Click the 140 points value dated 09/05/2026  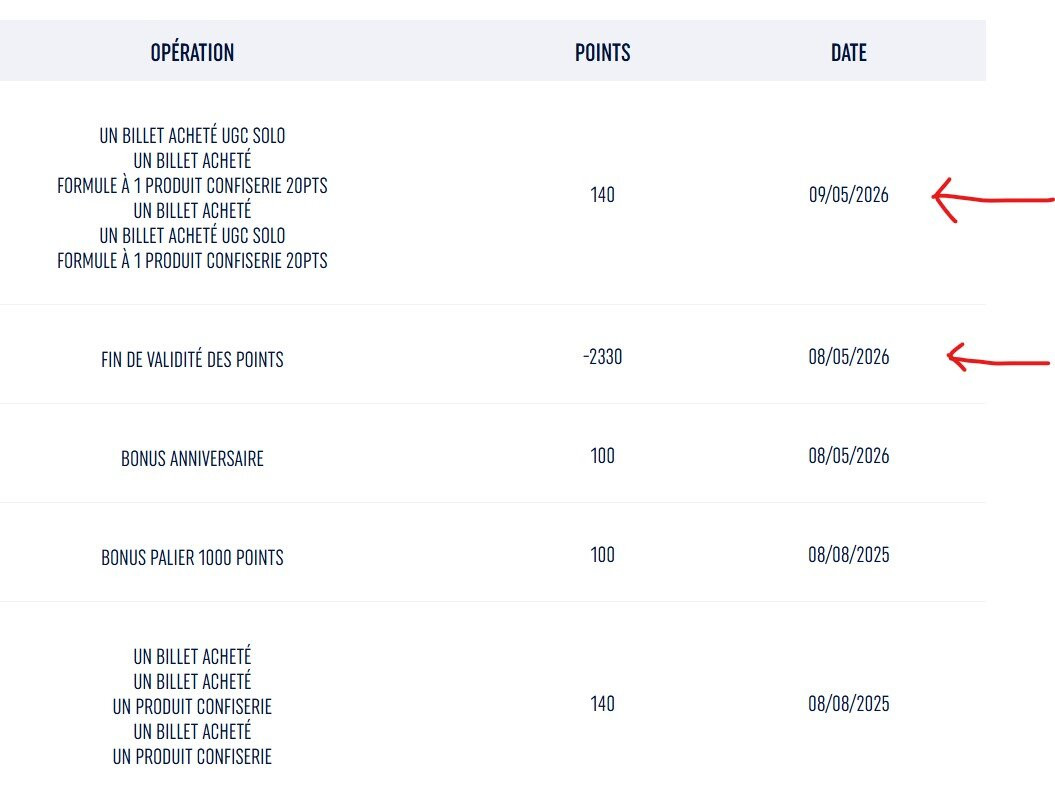pos(602,195)
